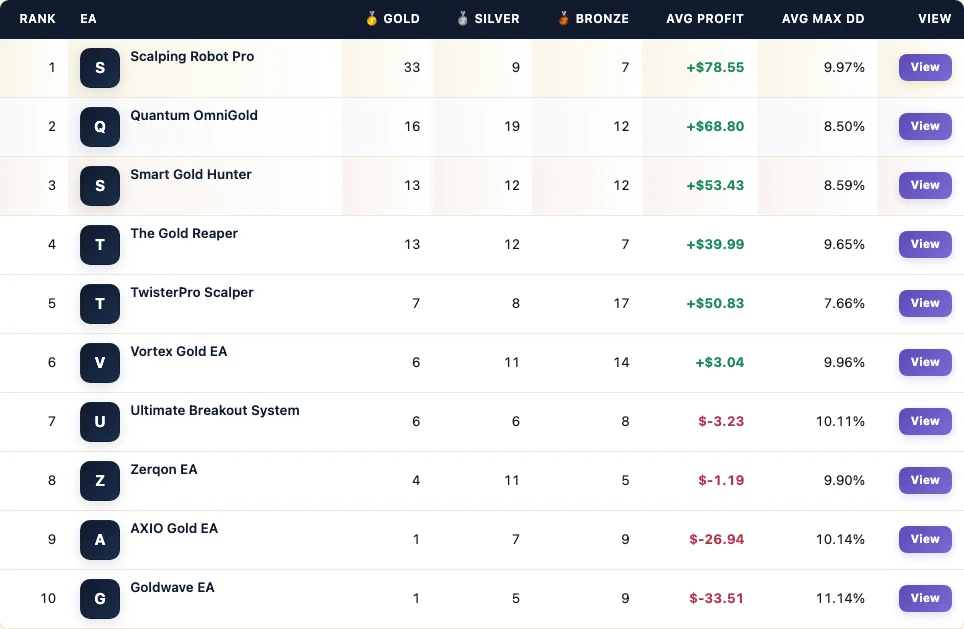Viewport: 964px width, 629px height.
Task: Click View button for Vortex Gold EA
Action: click(925, 362)
